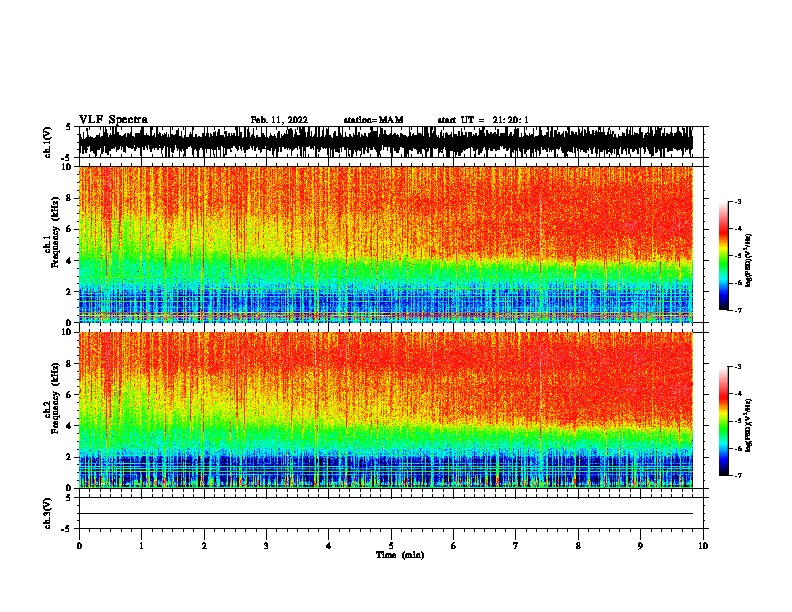
Task: Click the '10' kHz tick of ch.2 spectrogram
Action: pos(67,332)
